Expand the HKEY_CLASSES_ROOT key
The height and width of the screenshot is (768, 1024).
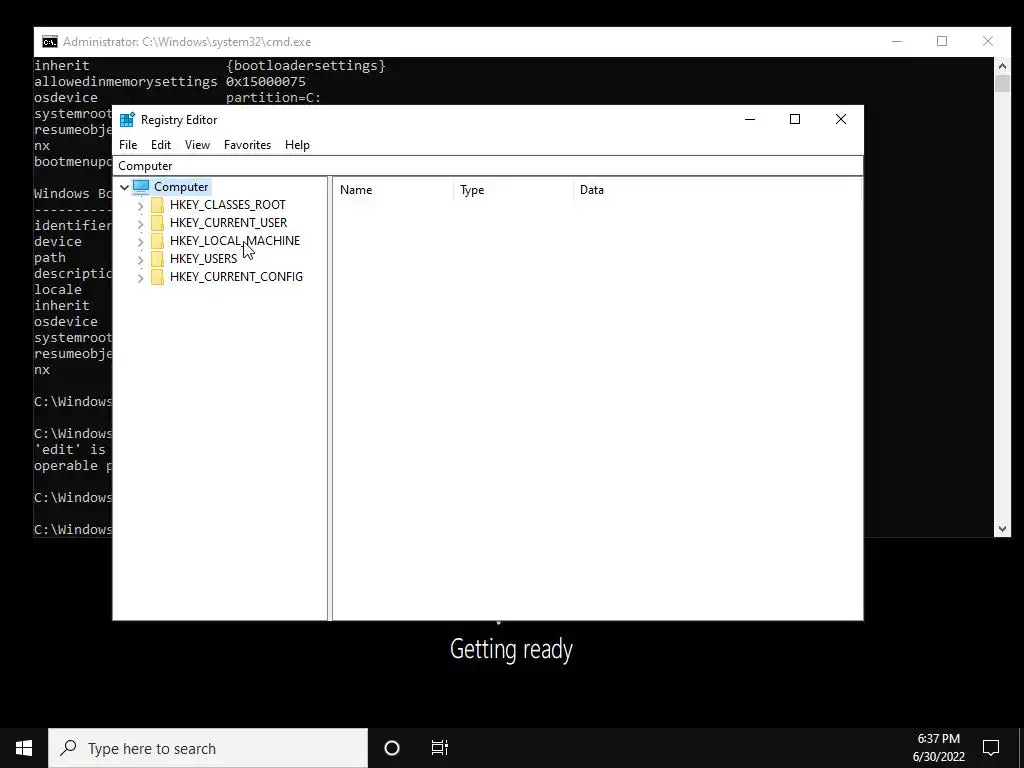pos(140,205)
